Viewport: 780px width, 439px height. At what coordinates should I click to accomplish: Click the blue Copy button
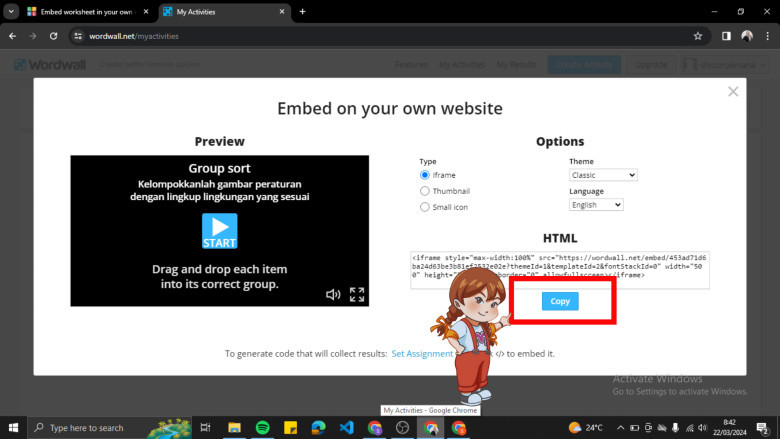point(560,301)
